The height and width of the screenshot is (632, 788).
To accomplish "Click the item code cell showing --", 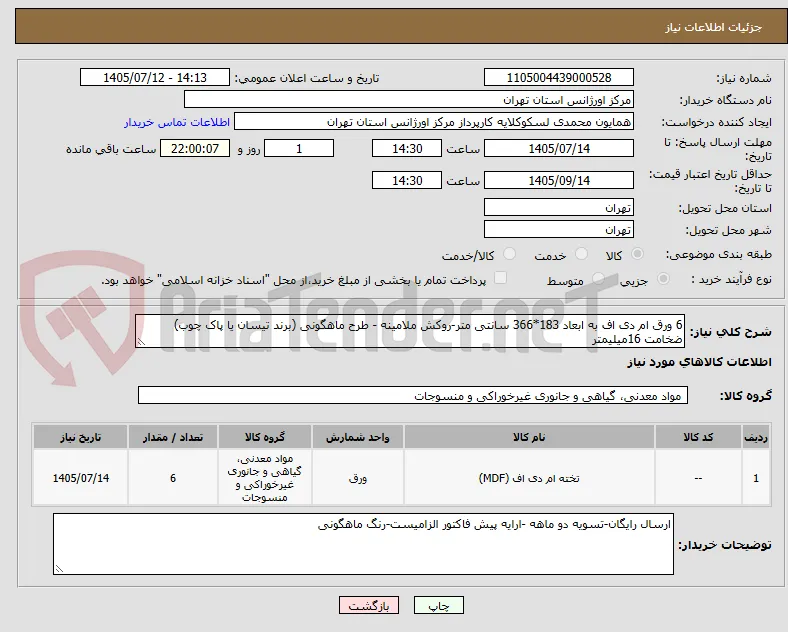I will [698, 478].
